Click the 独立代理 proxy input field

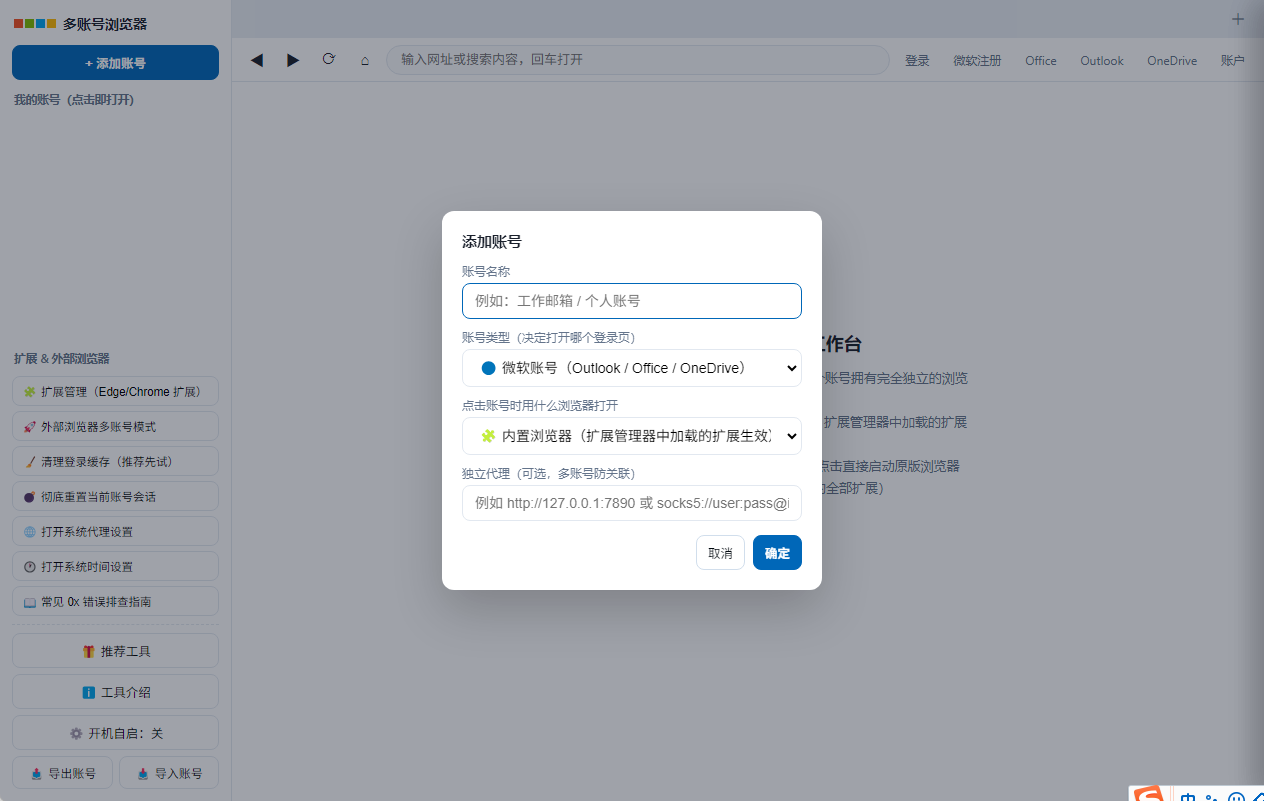coord(632,503)
